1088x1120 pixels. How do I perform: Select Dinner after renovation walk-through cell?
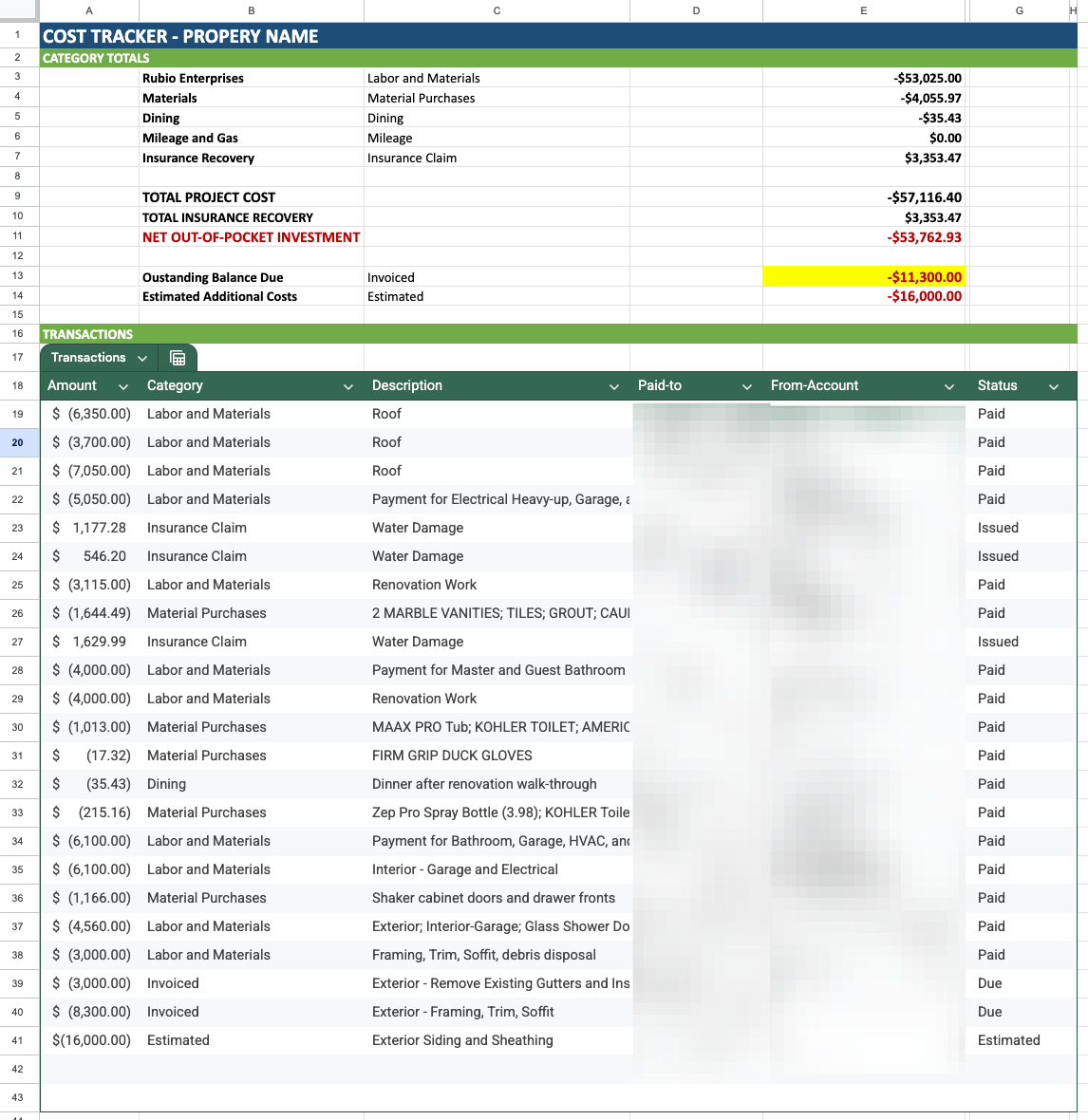click(x=497, y=784)
